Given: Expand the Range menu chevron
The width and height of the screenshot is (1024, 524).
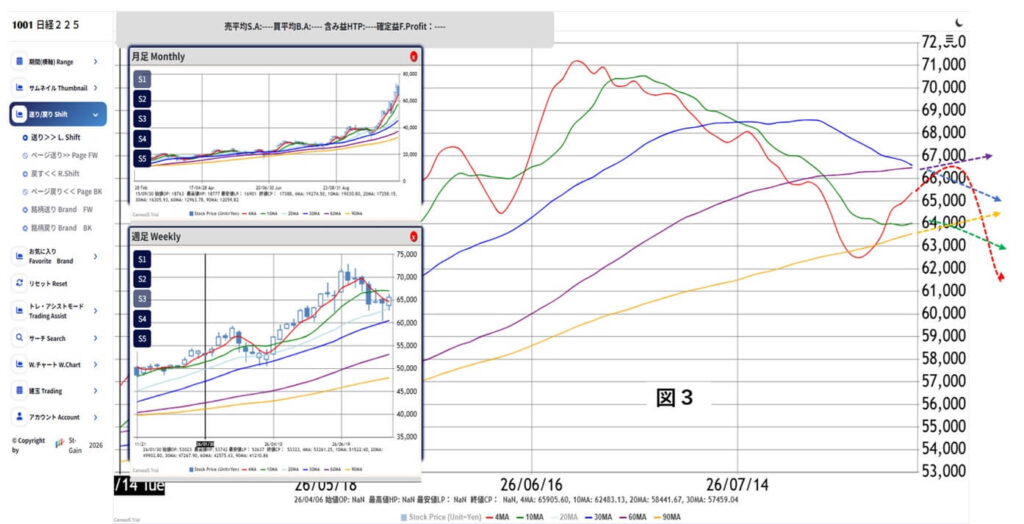Looking at the screenshot, I should click(95, 61).
